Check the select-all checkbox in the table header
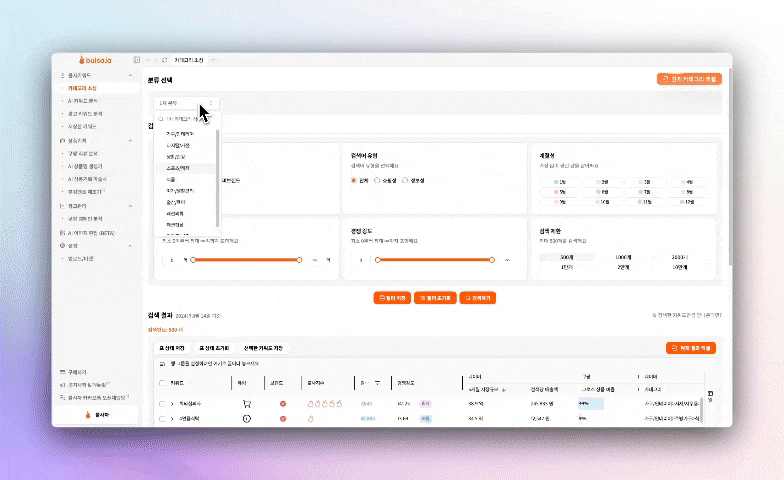The image size is (784, 480). (162, 383)
